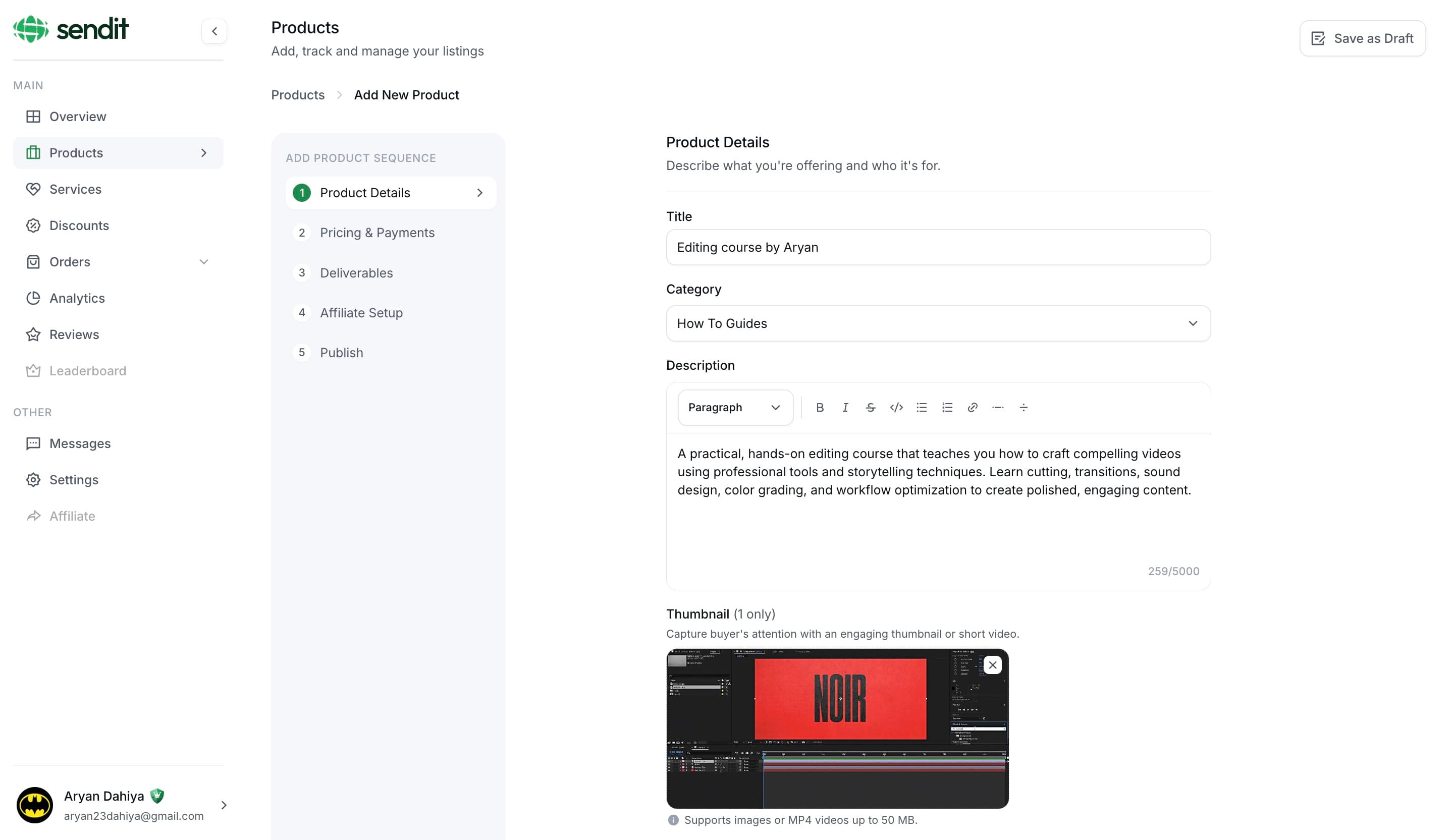
Task: Click the Orders bag icon
Action: click(33, 261)
